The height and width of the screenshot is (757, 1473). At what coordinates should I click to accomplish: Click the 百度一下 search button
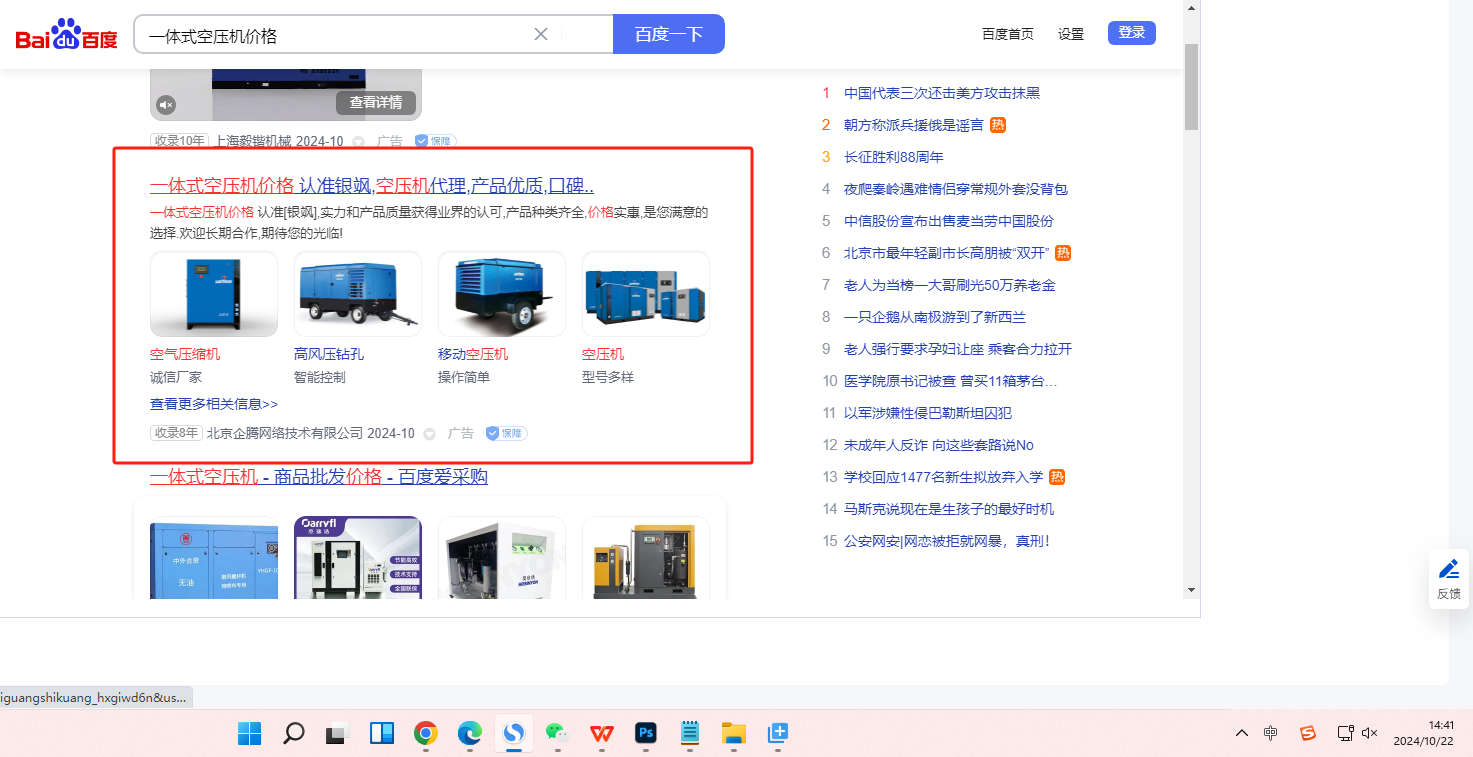click(669, 34)
